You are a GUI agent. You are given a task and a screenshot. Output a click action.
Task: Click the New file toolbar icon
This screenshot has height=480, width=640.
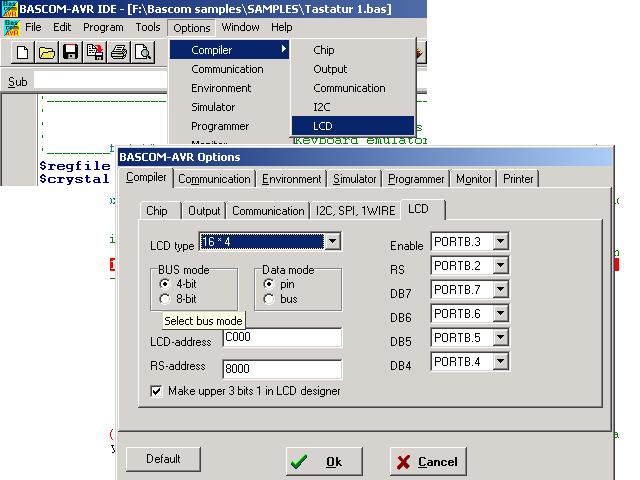click(22, 52)
